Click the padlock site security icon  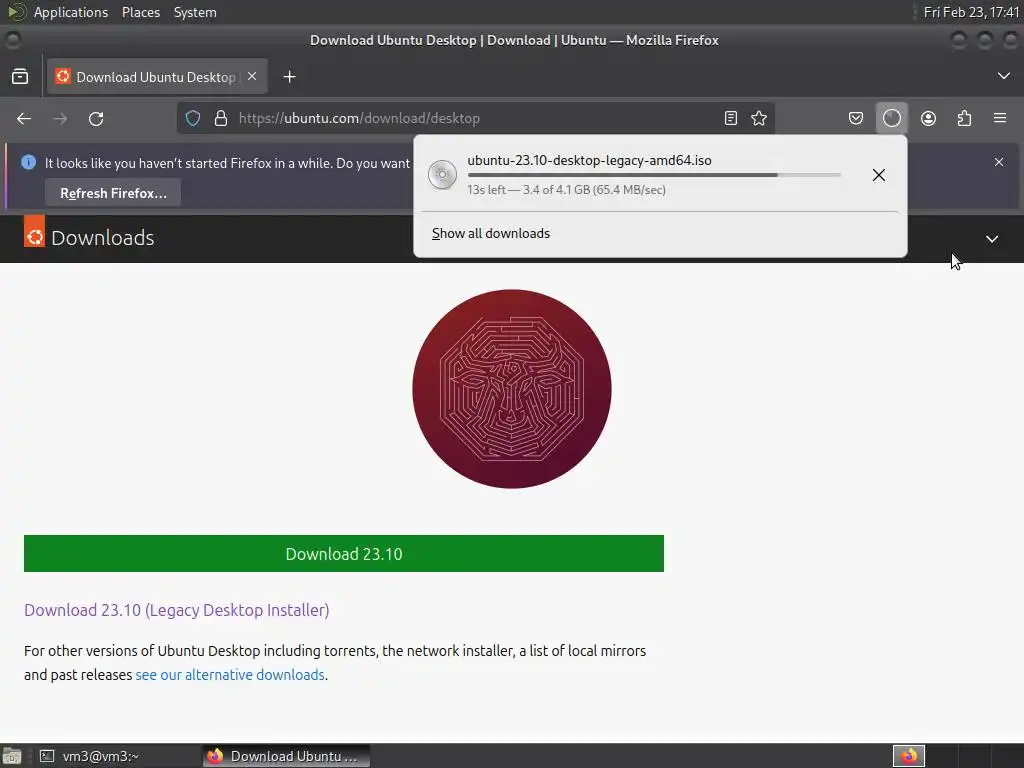(x=221, y=118)
